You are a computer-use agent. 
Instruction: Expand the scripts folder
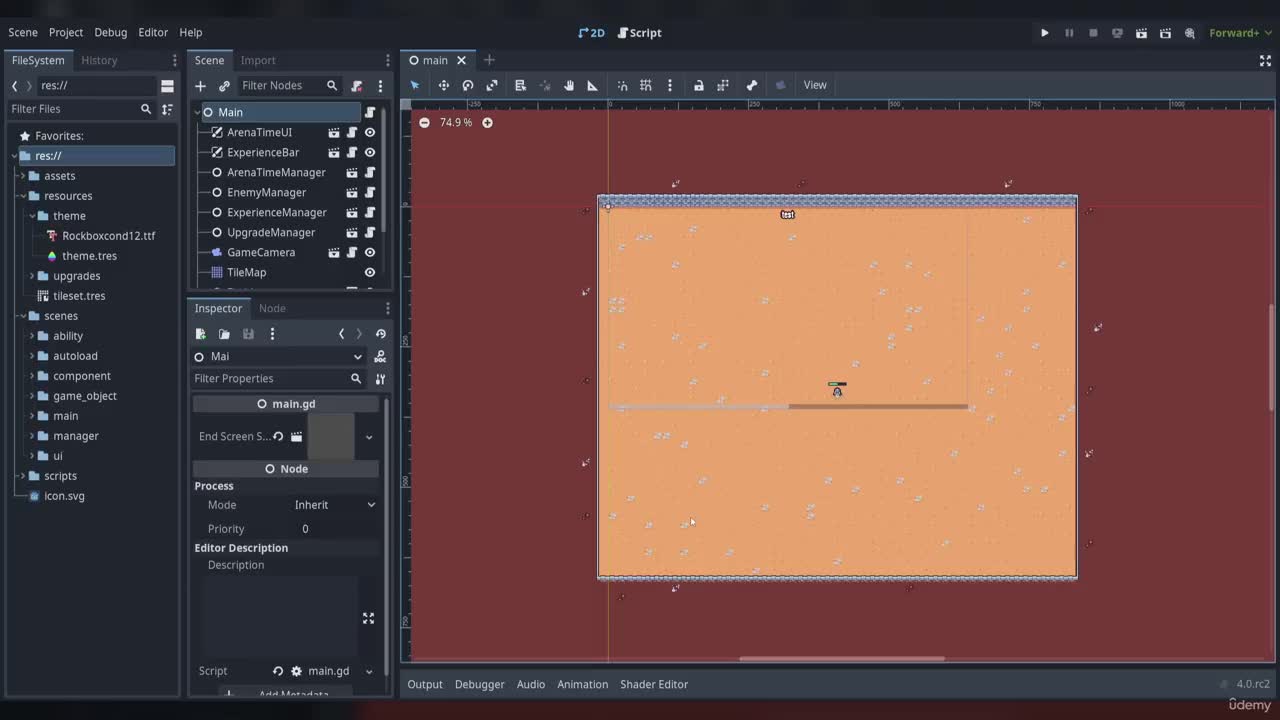tap(22, 476)
